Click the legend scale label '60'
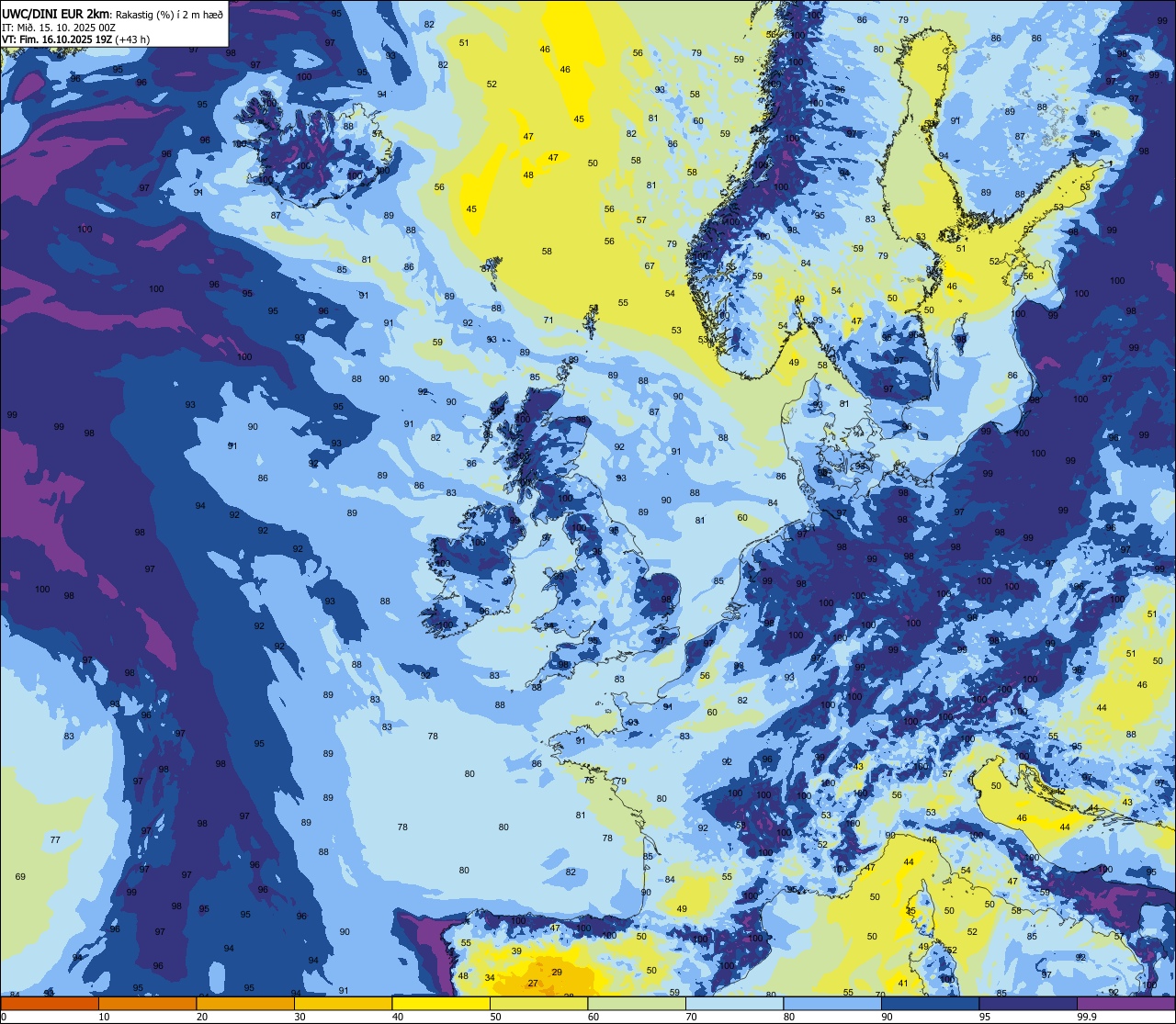1176x1024 pixels. tap(594, 1017)
